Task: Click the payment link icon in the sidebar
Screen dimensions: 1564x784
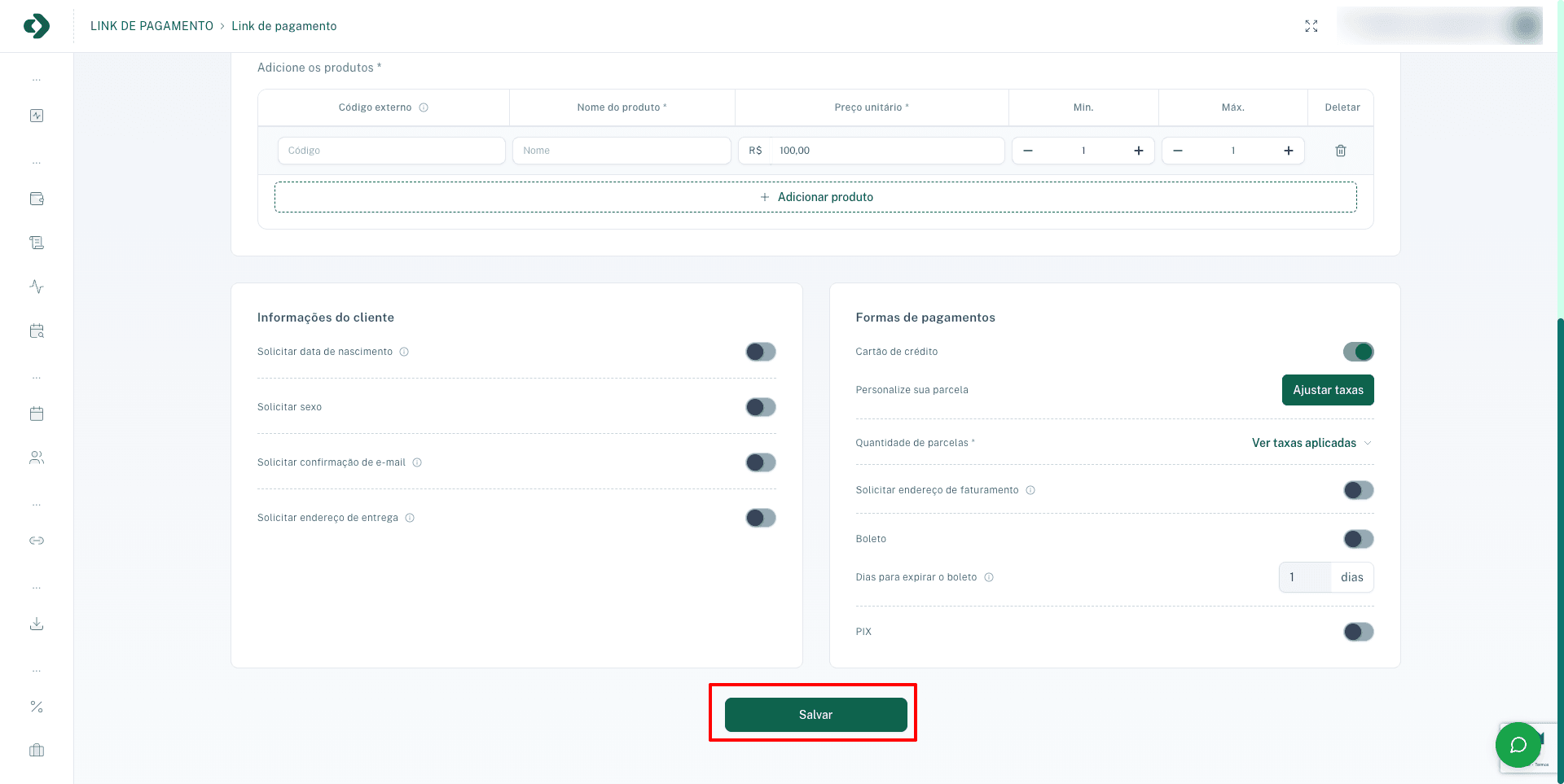Action: pyautogui.click(x=37, y=541)
